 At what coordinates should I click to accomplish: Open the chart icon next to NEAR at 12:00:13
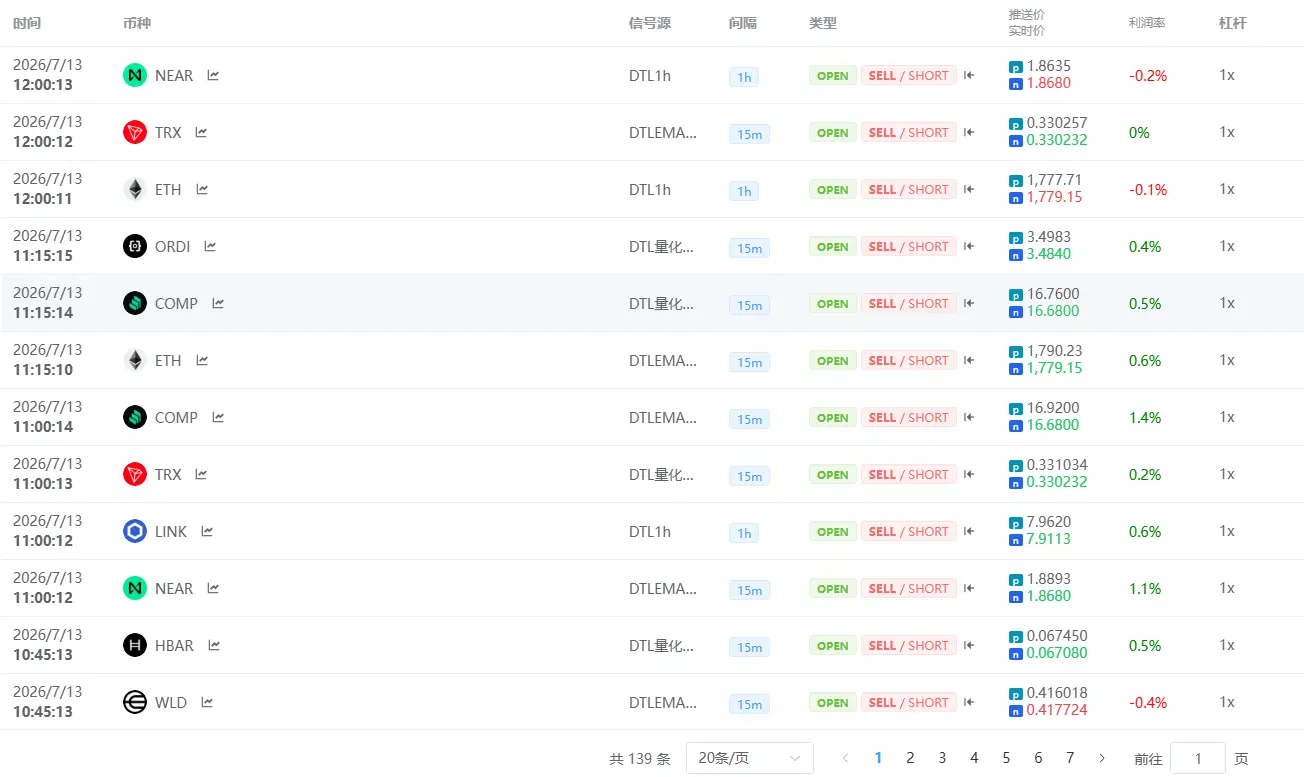coord(213,75)
